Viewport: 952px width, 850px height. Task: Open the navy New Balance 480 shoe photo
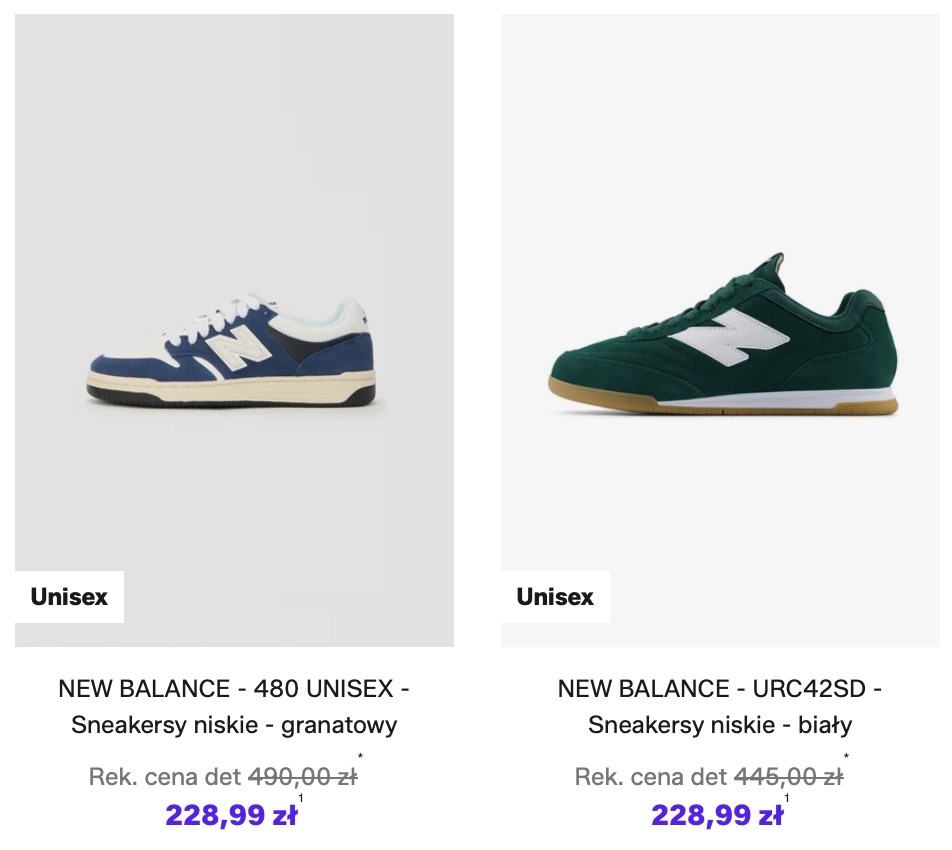click(x=234, y=330)
